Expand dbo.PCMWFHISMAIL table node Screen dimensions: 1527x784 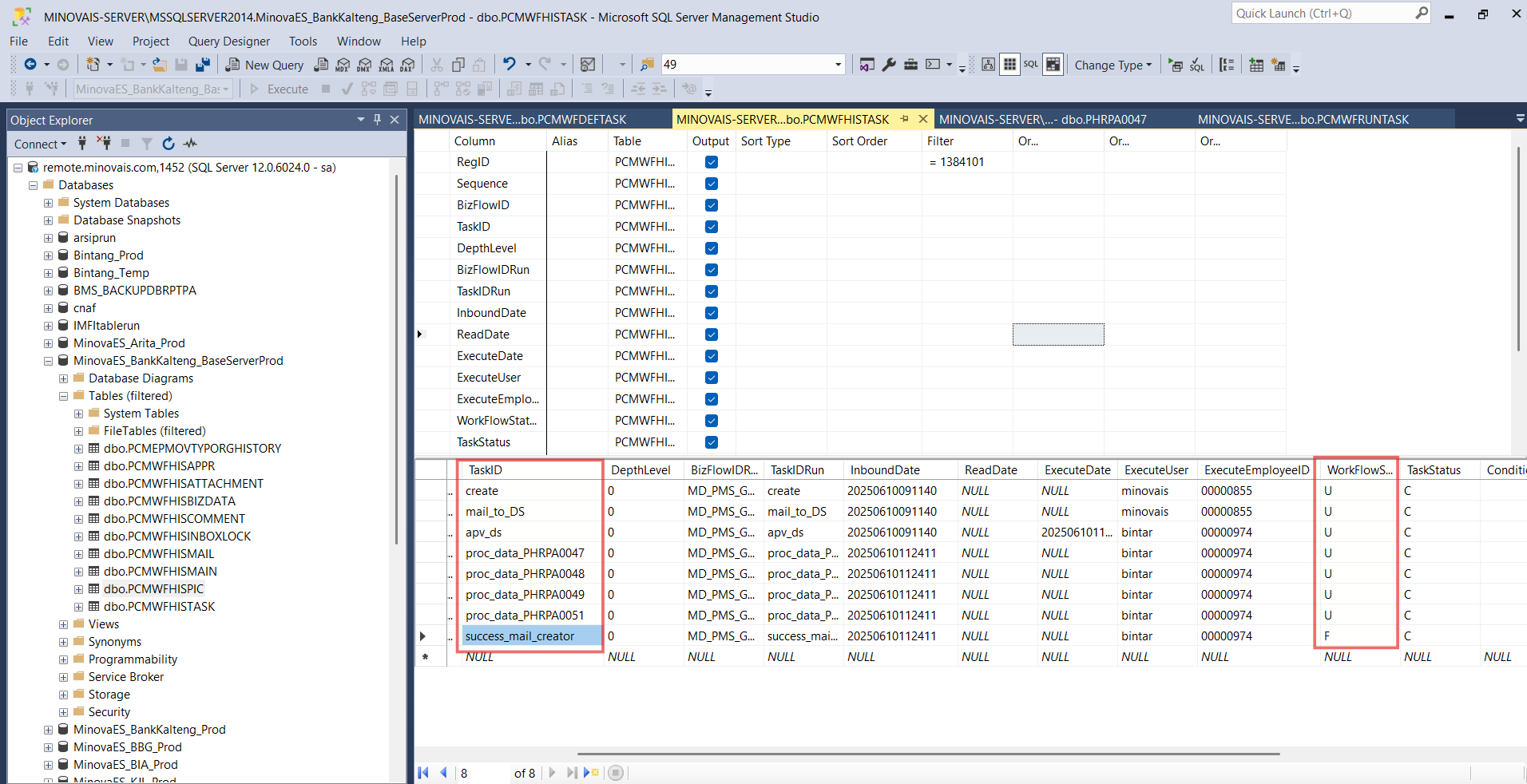click(78, 554)
